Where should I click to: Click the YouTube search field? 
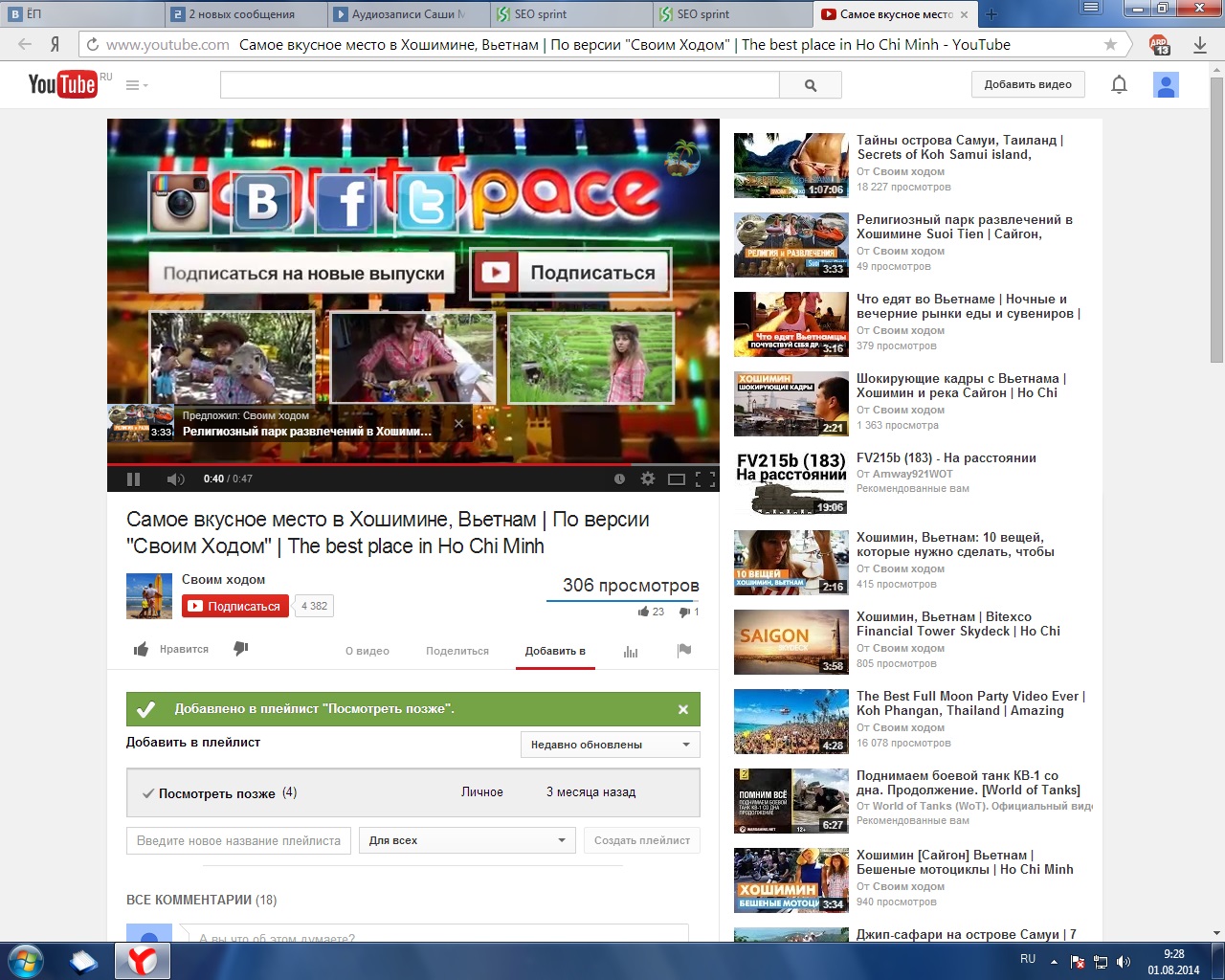pos(500,85)
